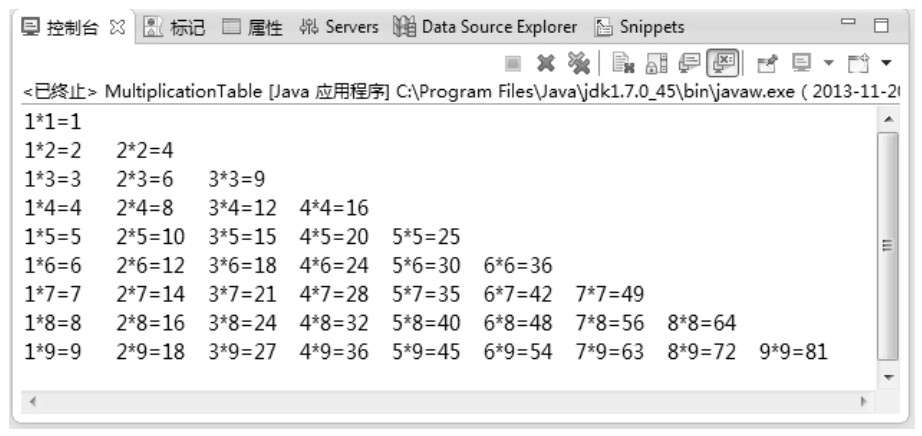922x436 pixels.
Task: Expand the open console dropdown arrow
Action: coord(886,62)
